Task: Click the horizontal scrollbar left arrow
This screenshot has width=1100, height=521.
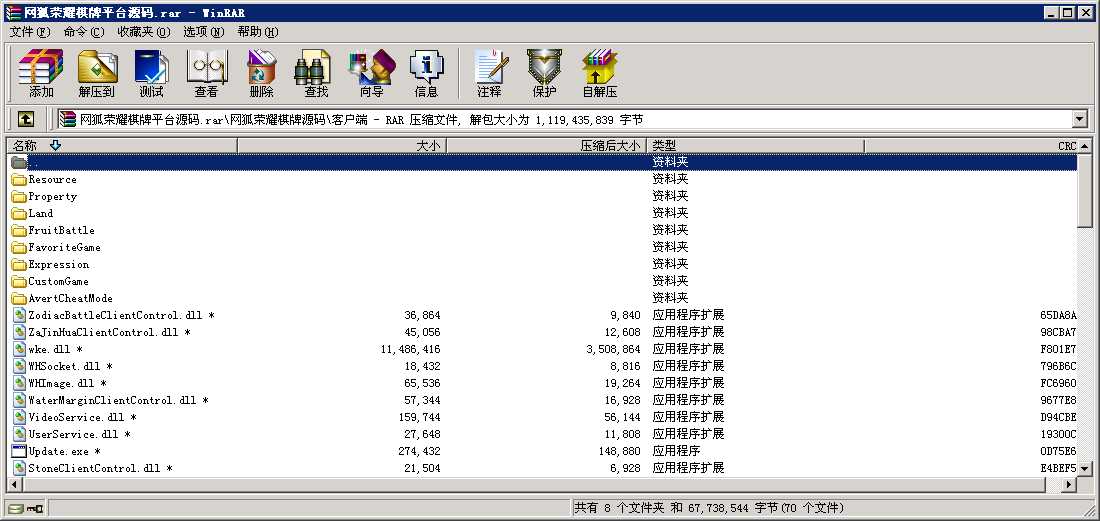Action: pos(14,485)
